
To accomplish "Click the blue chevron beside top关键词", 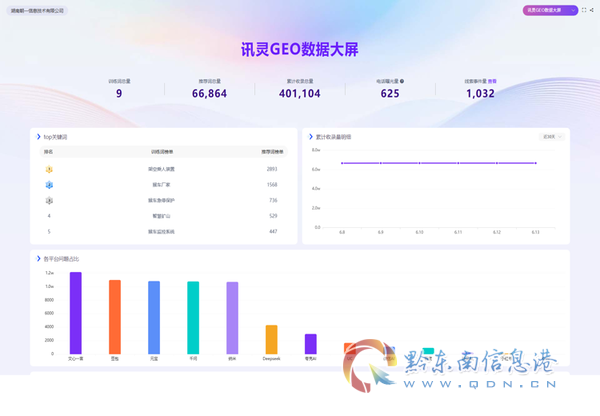I will 38,137.
